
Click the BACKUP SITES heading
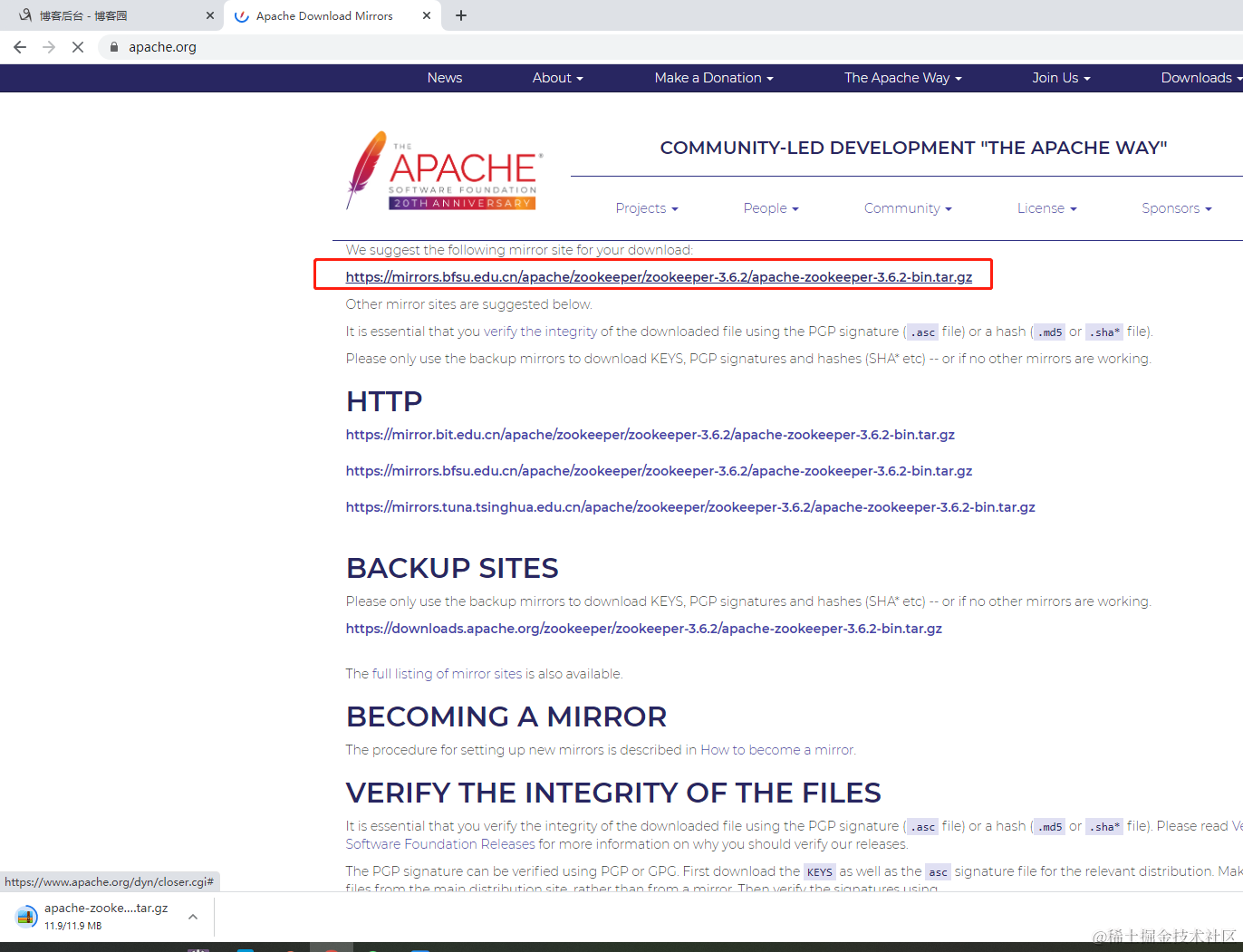click(x=452, y=568)
